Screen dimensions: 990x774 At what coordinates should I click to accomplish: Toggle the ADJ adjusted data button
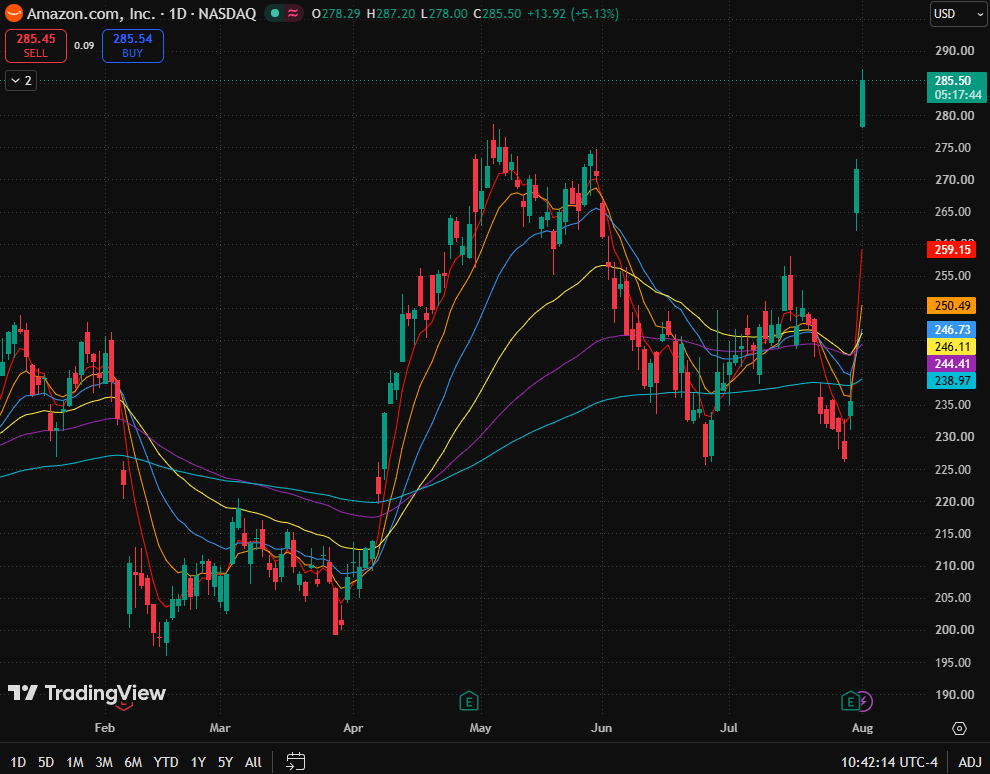[x=970, y=762]
